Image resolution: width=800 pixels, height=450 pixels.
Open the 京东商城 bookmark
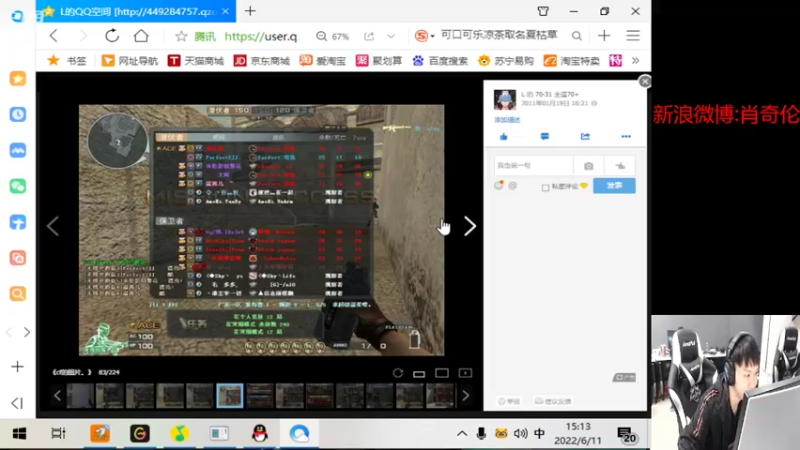click(262, 61)
